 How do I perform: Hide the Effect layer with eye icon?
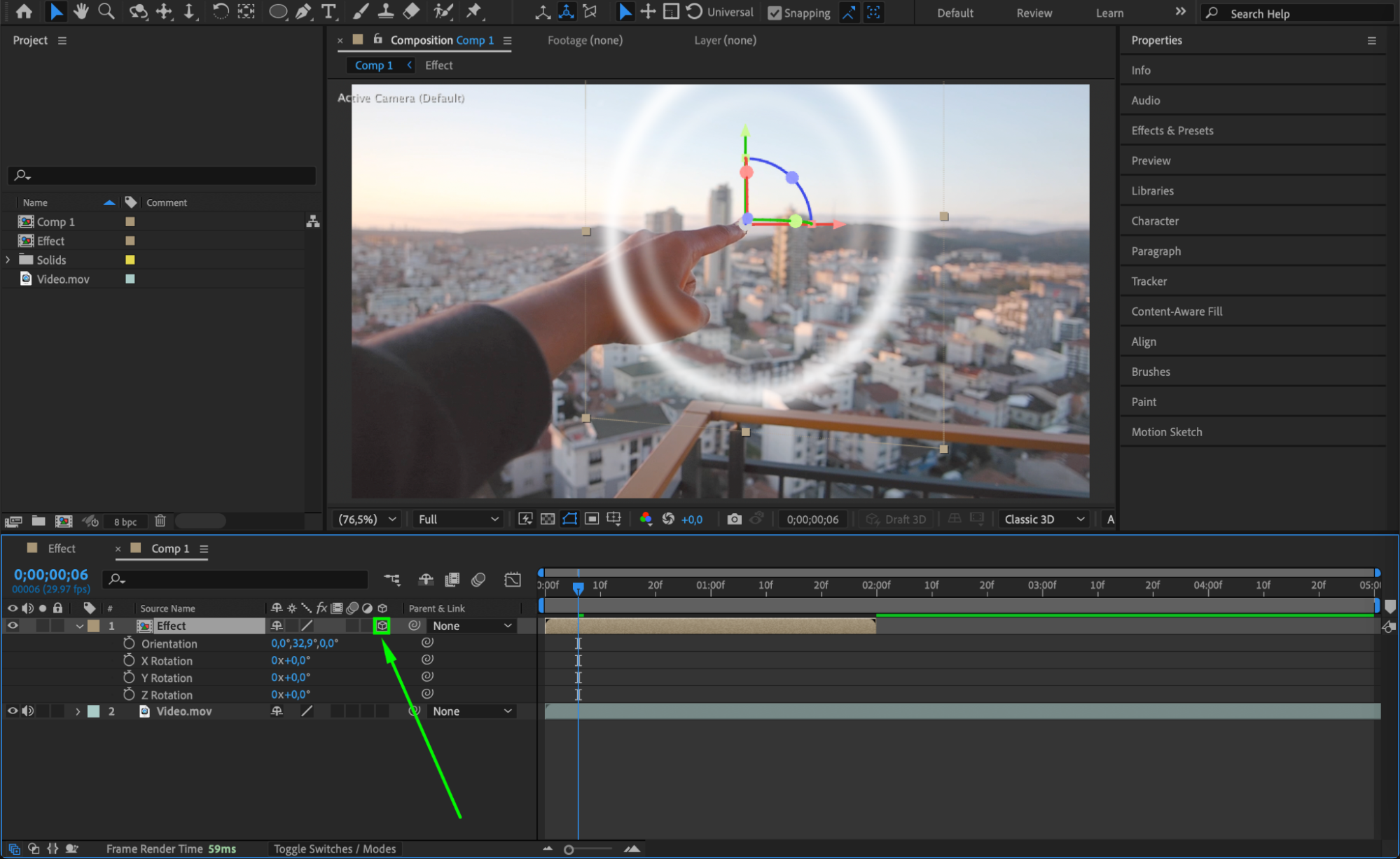(x=13, y=625)
